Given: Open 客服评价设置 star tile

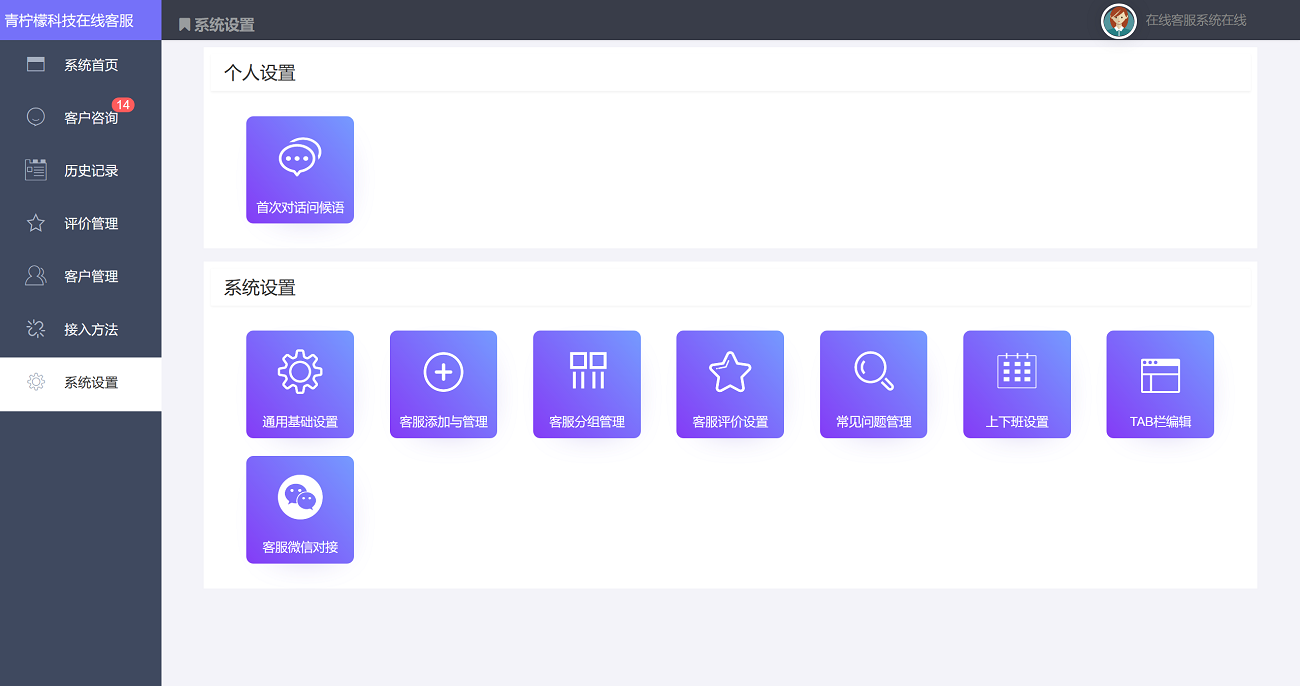Looking at the screenshot, I should pos(730,384).
